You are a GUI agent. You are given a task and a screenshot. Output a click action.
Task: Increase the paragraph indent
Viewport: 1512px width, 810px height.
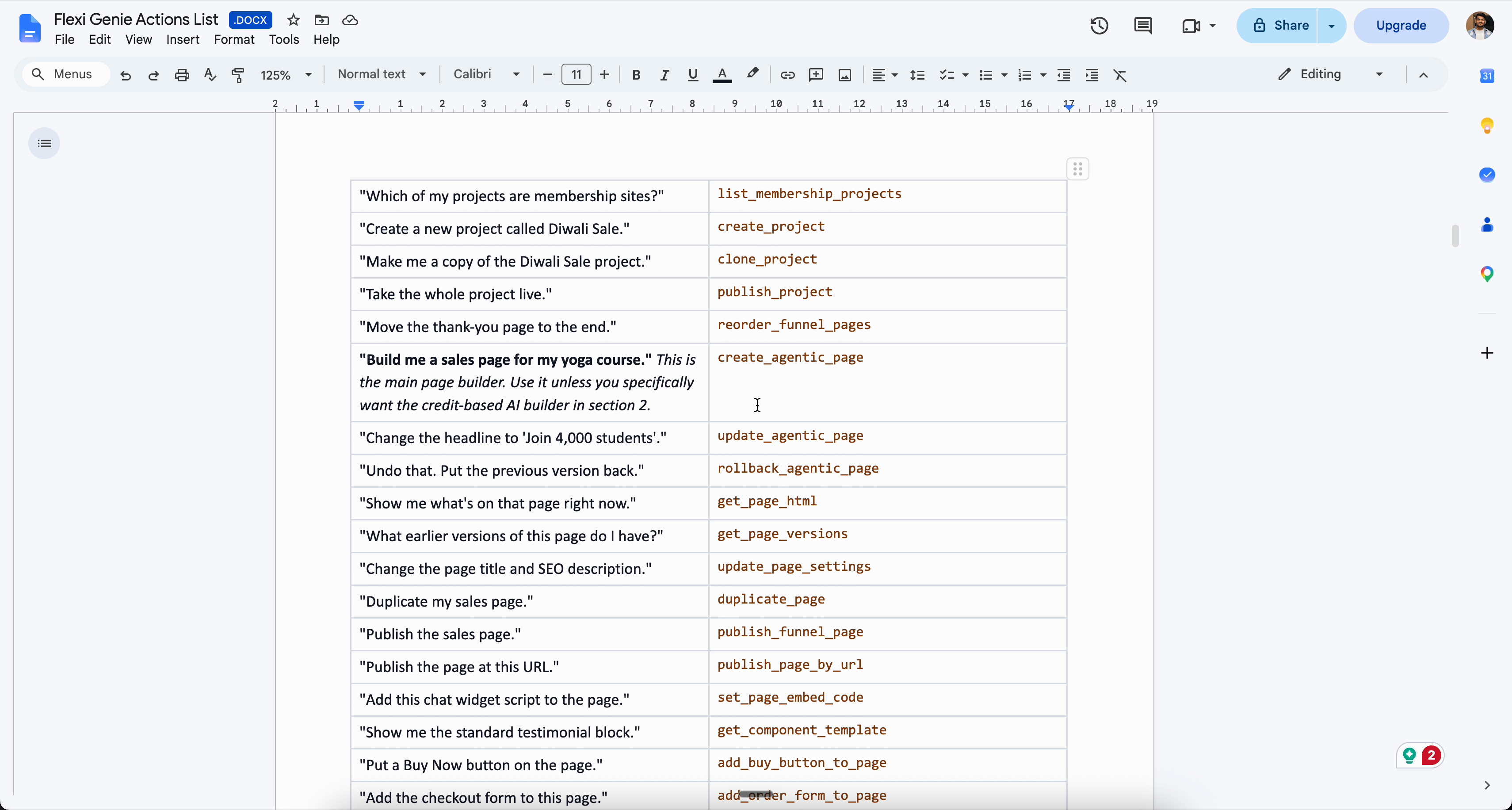1092,75
